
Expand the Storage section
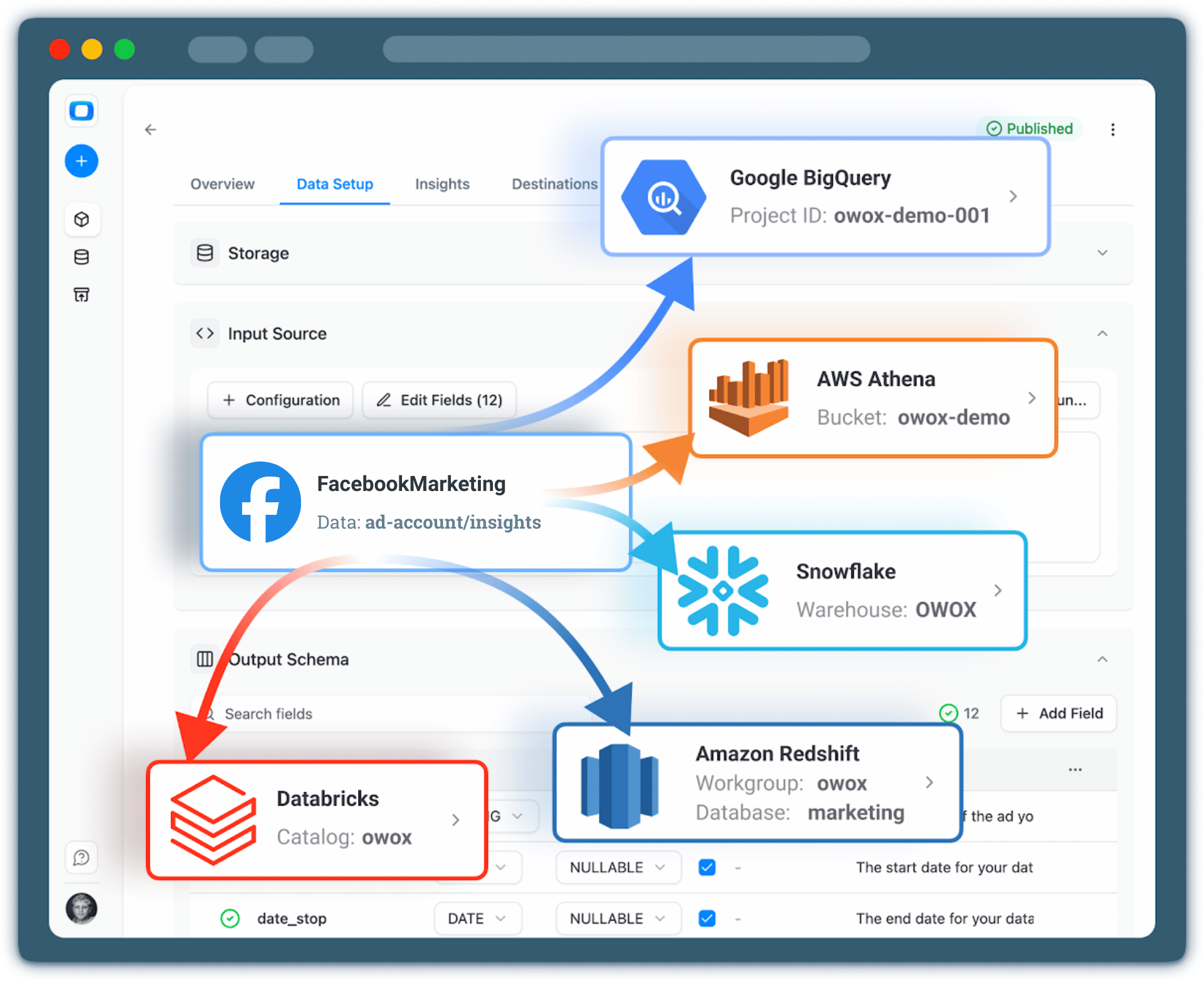point(1102,253)
